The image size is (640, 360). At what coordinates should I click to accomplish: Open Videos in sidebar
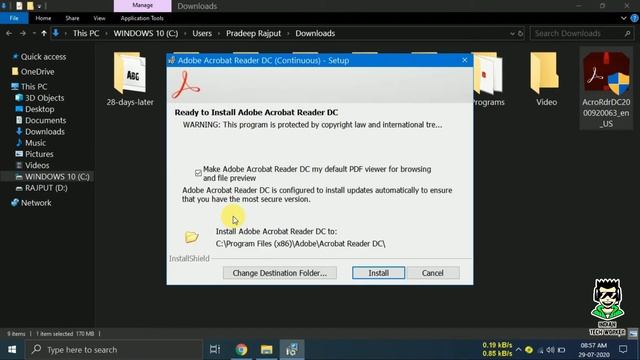click(x=37, y=165)
